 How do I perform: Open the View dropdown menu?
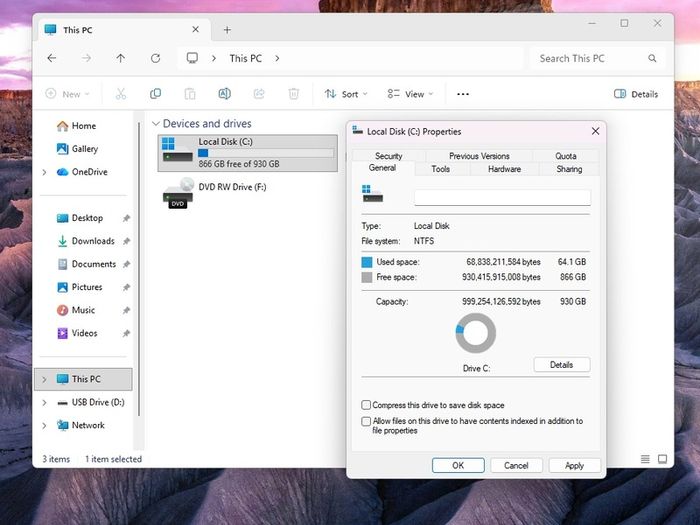410,94
